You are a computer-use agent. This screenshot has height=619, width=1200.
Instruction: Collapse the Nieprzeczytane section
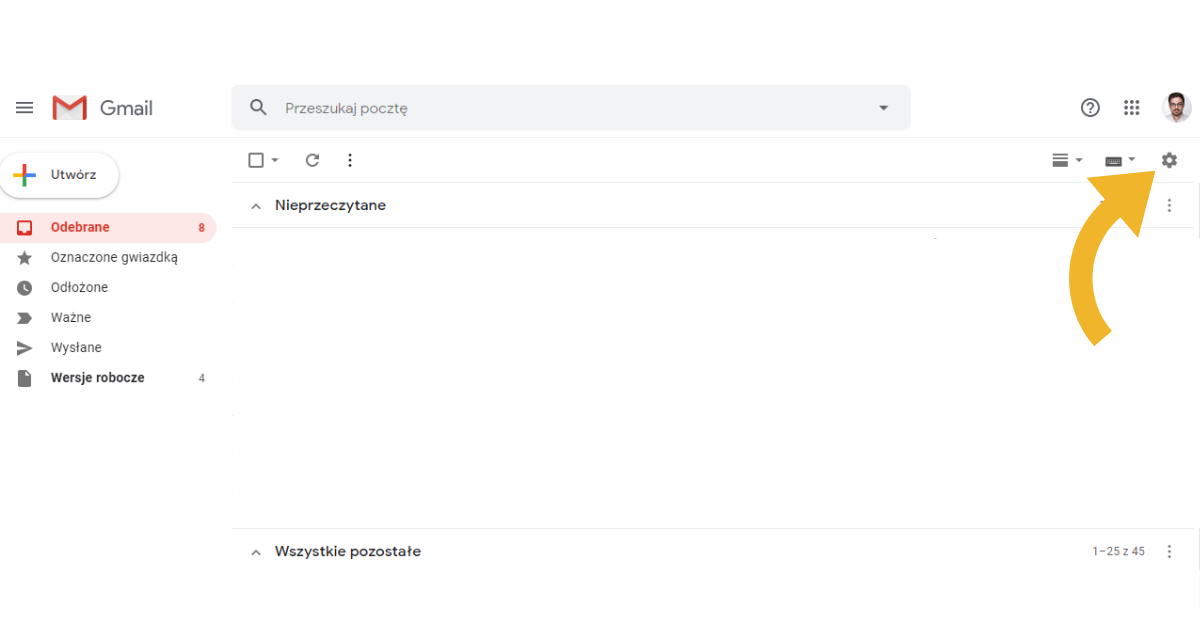tap(255, 206)
